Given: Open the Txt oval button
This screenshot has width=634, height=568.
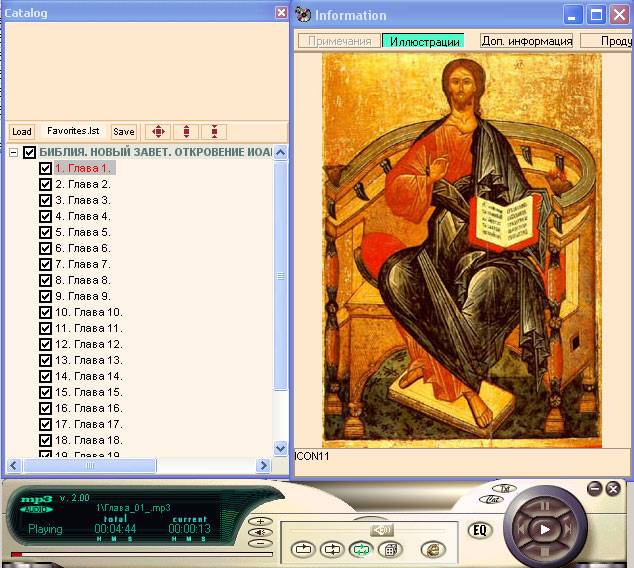Looking at the screenshot, I should click(x=504, y=488).
